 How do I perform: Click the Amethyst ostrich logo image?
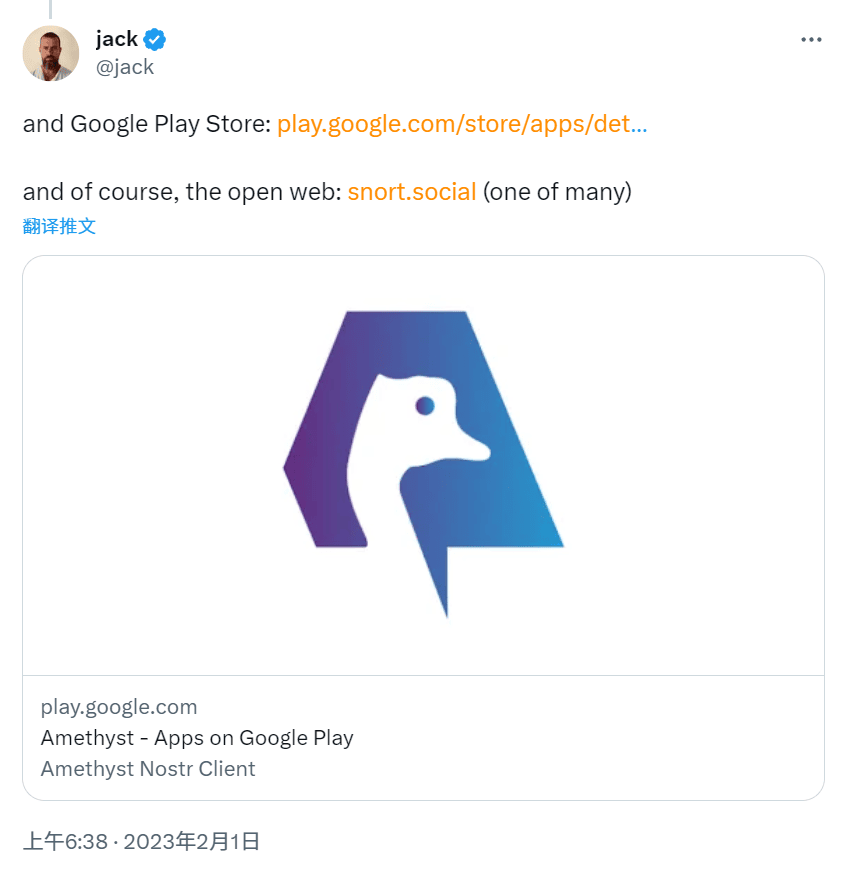(x=423, y=465)
